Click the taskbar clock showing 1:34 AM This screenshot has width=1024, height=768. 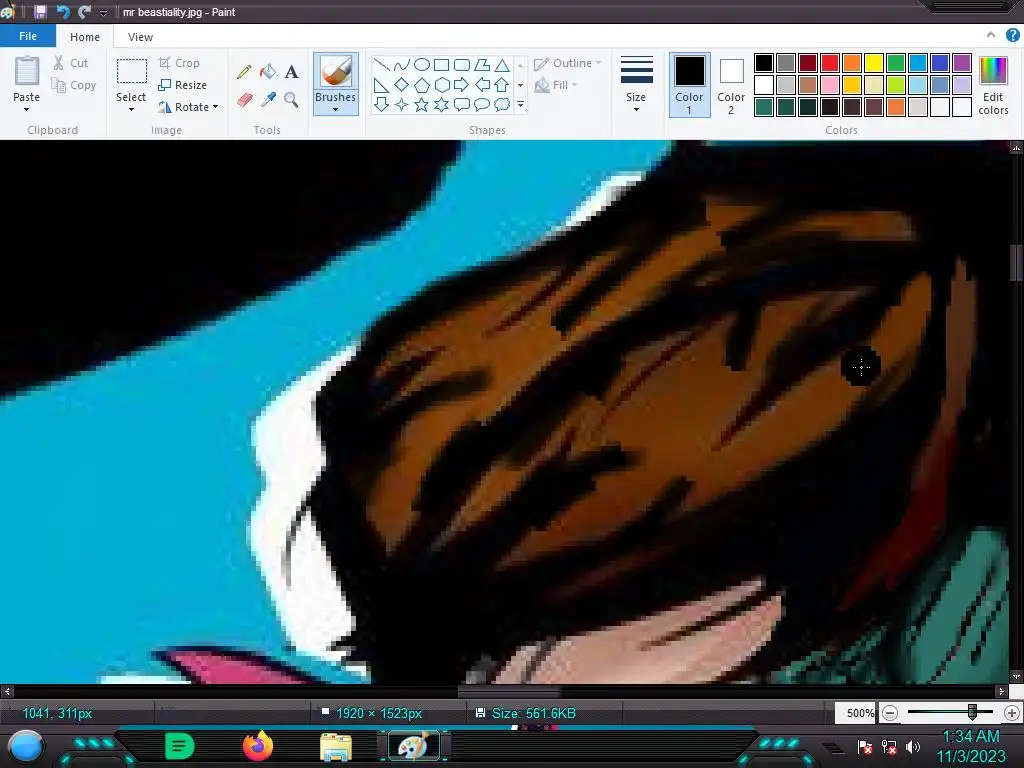click(970, 737)
